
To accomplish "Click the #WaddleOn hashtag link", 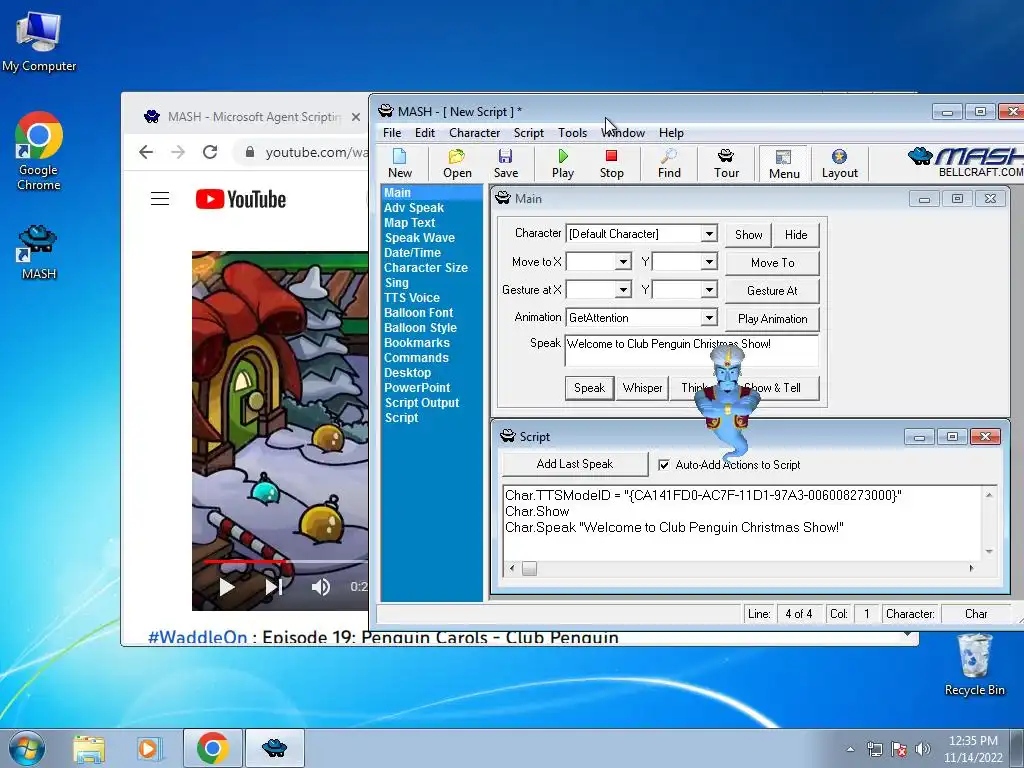I will click(197, 637).
